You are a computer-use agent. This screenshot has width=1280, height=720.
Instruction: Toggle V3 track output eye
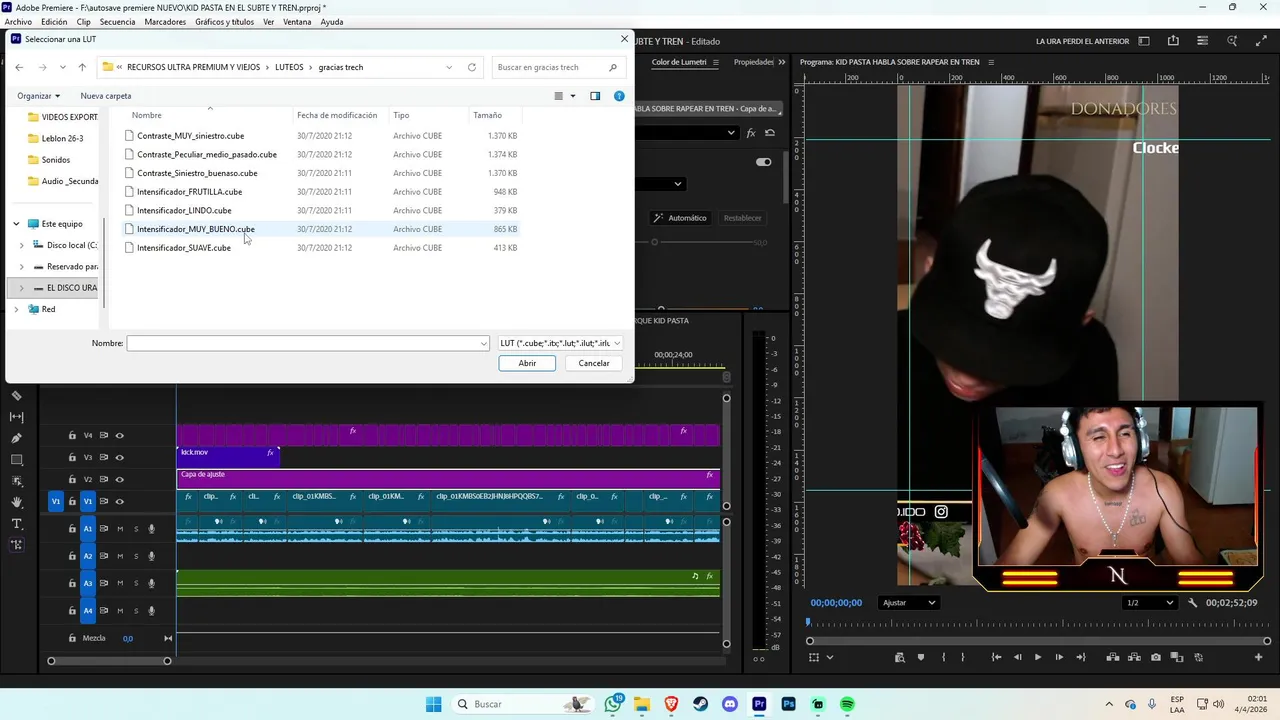coord(119,457)
